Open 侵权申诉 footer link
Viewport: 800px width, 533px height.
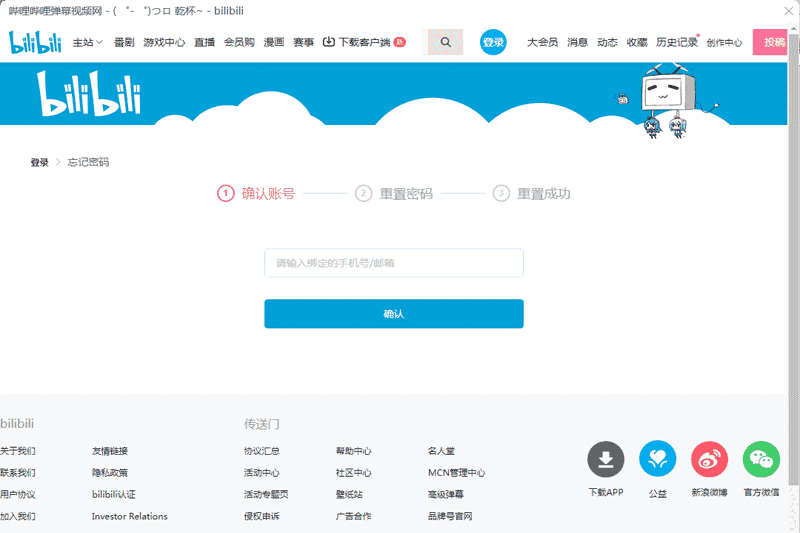(x=262, y=516)
